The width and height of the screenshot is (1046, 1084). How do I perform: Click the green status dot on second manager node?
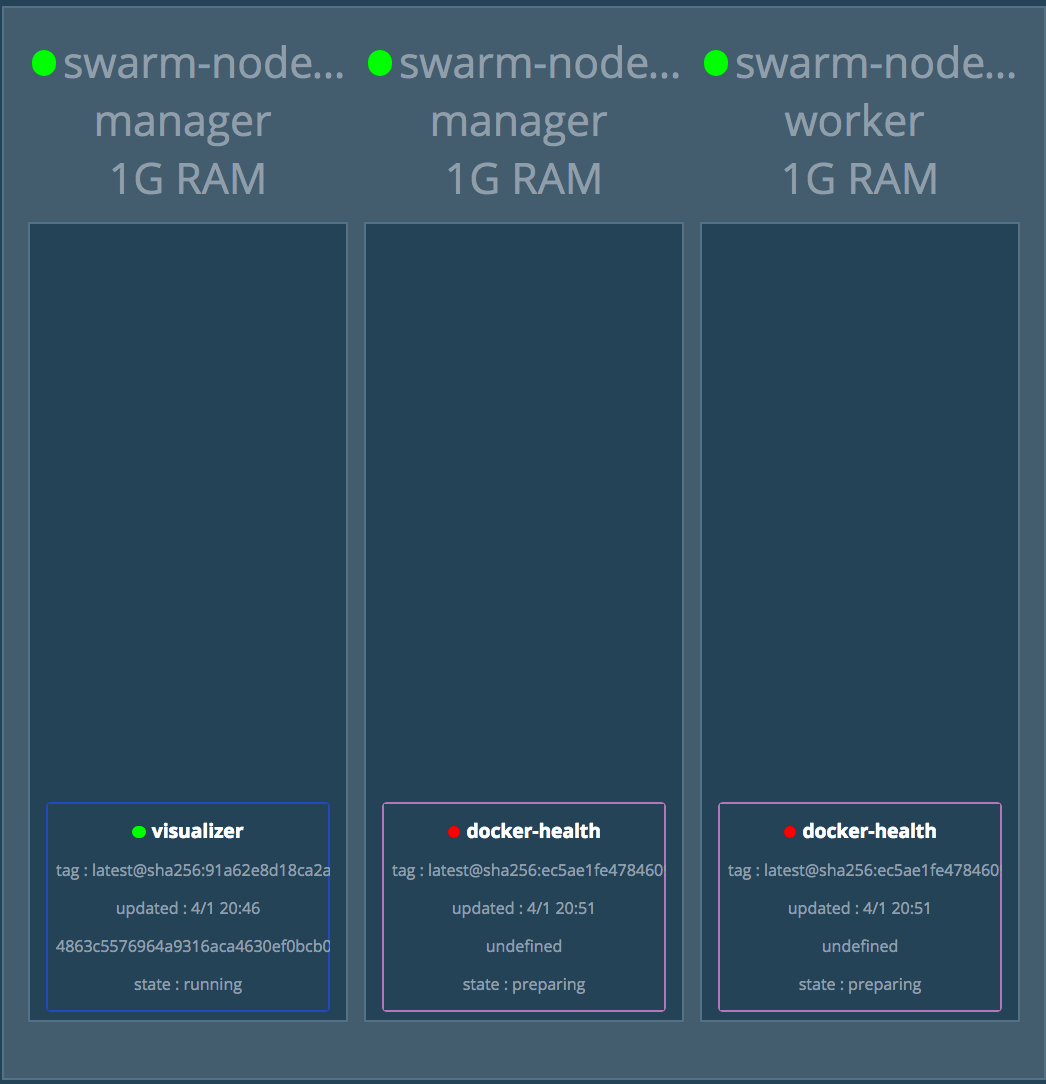(378, 63)
